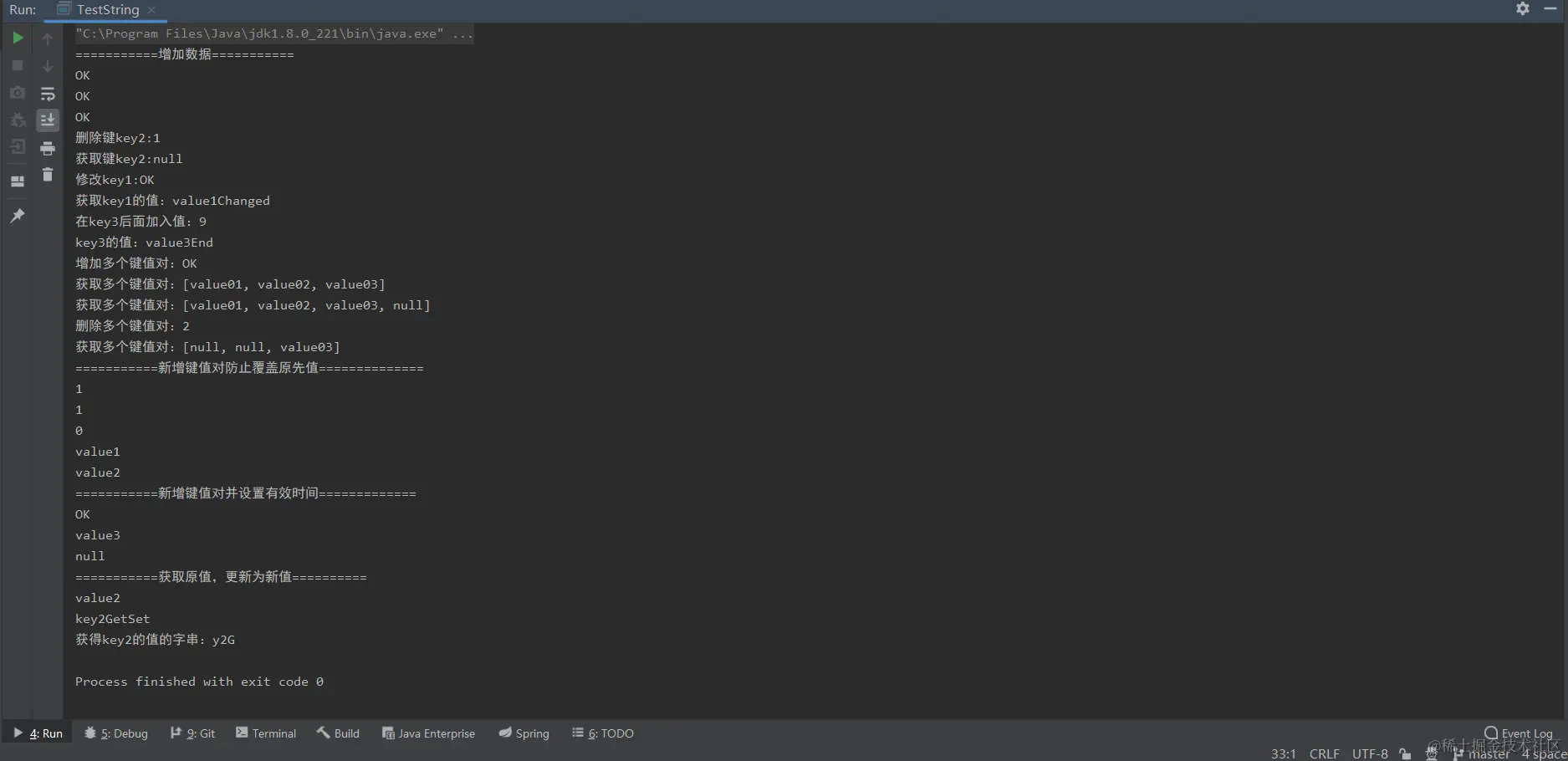
Task: Click the output line 'value3'
Action: 98,535
